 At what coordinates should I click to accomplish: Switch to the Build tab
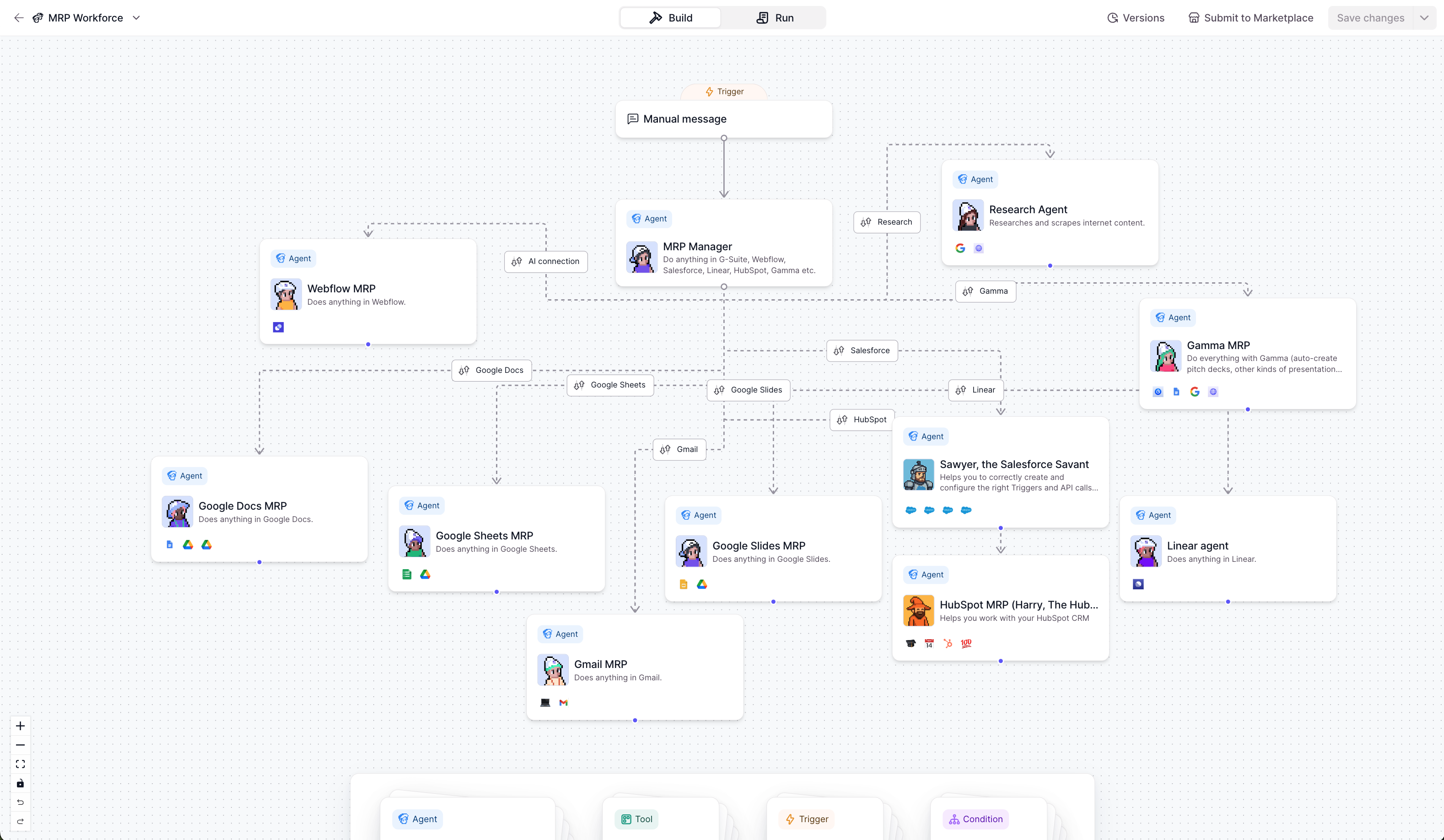point(670,18)
